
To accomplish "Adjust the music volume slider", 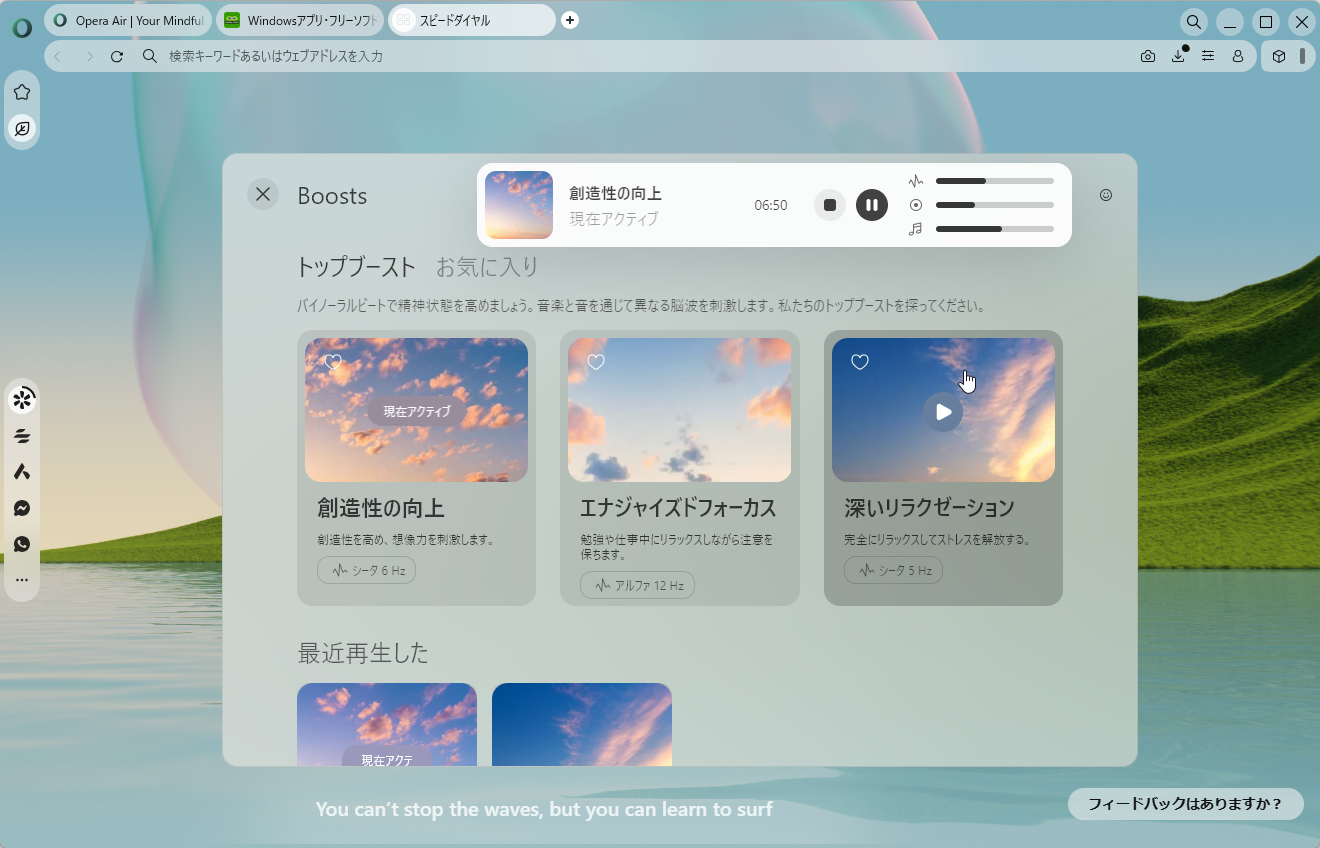I will tap(995, 229).
